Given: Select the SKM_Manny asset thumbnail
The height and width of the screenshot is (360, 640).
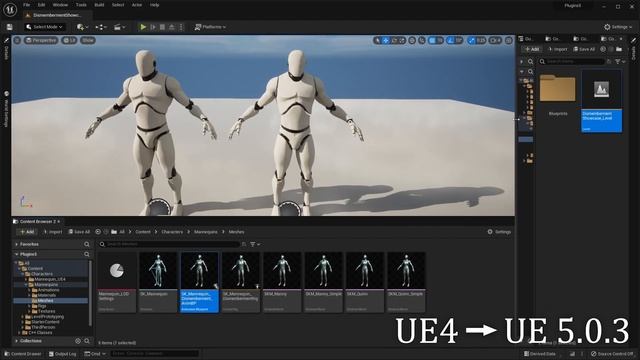Looking at the screenshot, I should click(282, 282).
